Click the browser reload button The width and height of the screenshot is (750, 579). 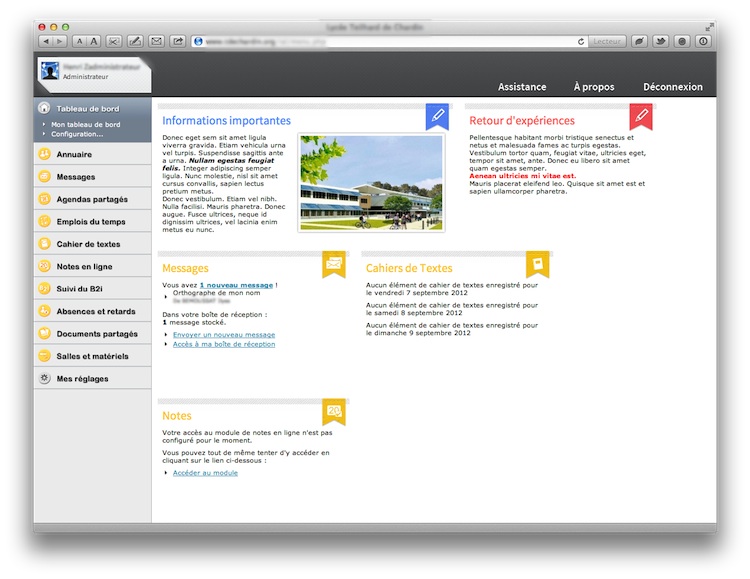(581, 41)
